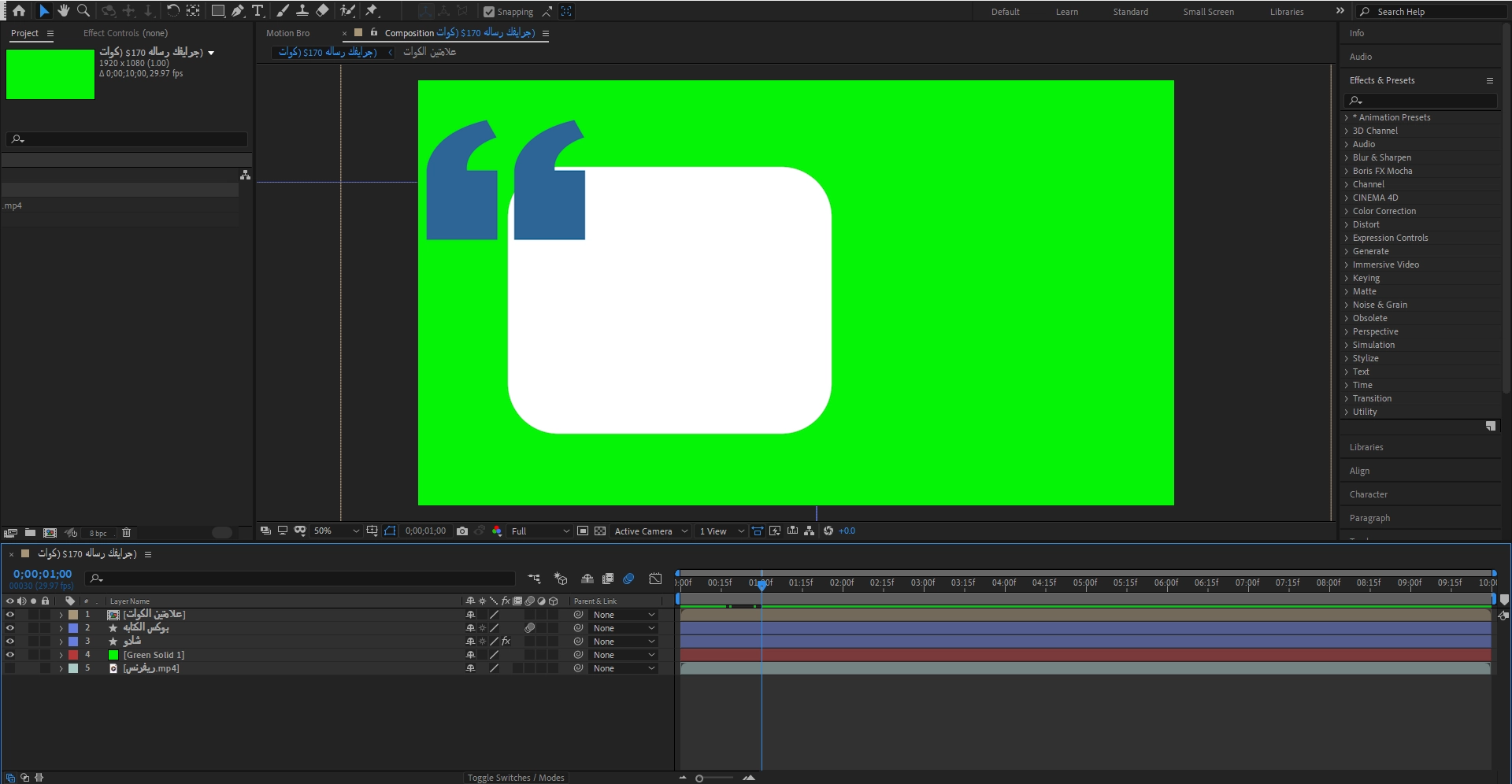Toggle mask and shape path visibility
The image size is (1512, 784).
390,531
